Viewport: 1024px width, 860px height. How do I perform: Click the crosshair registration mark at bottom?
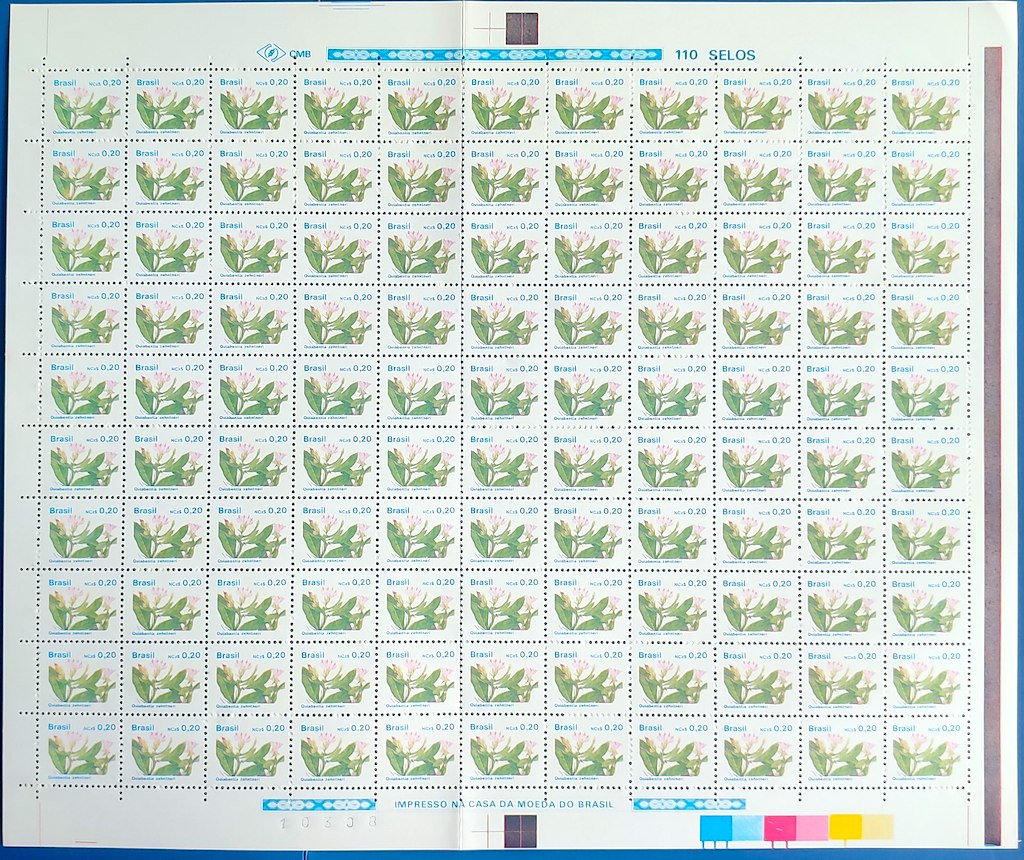click(487, 829)
